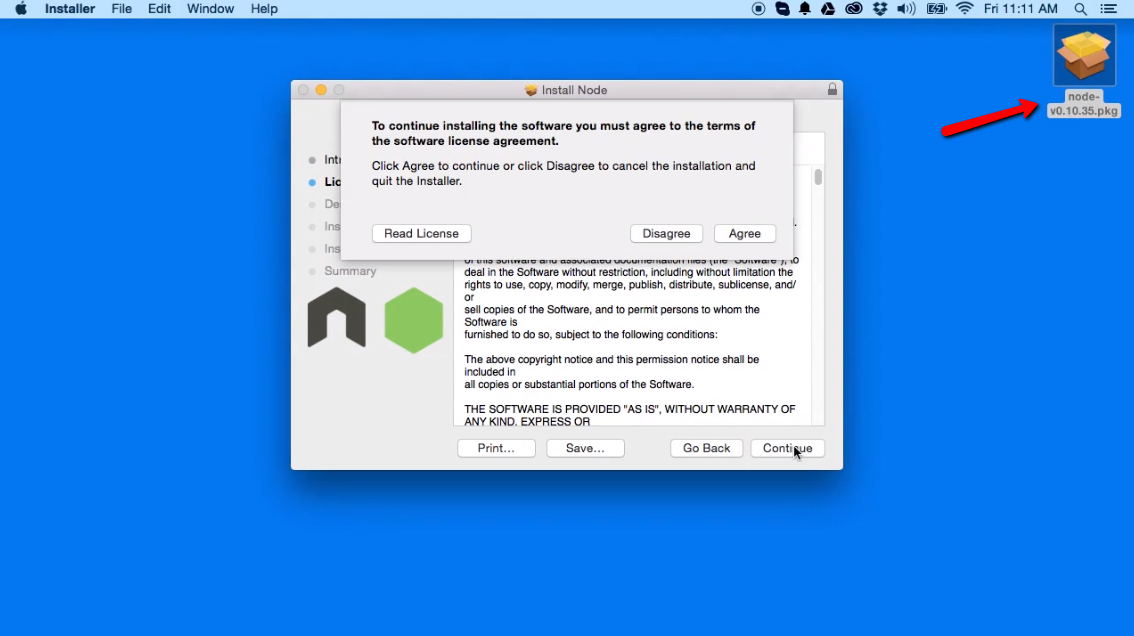
Task: Click the Notification Center list icon
Action: pos(1110,9)
